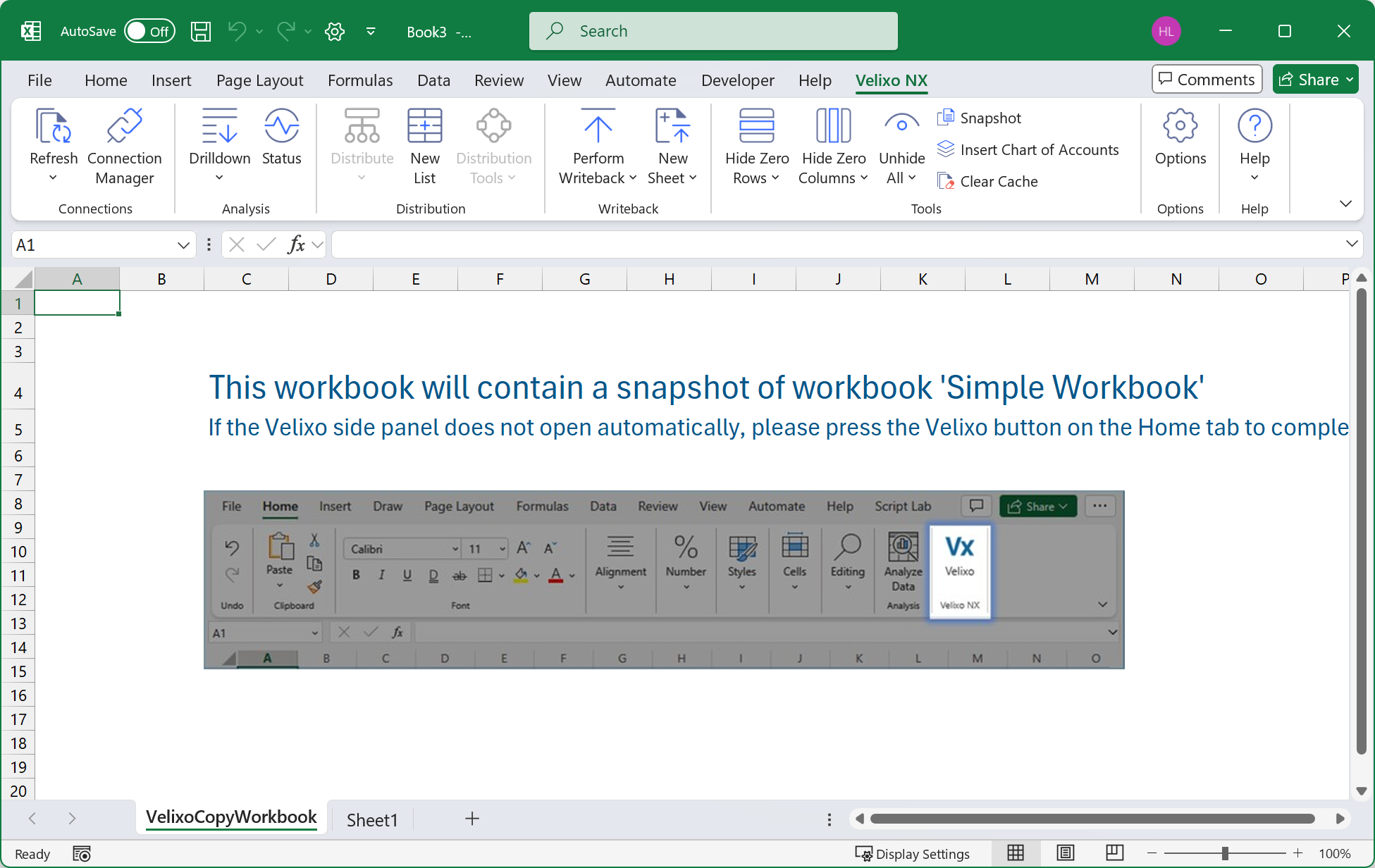1375x868 pixels.
Task: Click the embedded Velixo ribbon screenshot
Action: [x=664, y=579]
